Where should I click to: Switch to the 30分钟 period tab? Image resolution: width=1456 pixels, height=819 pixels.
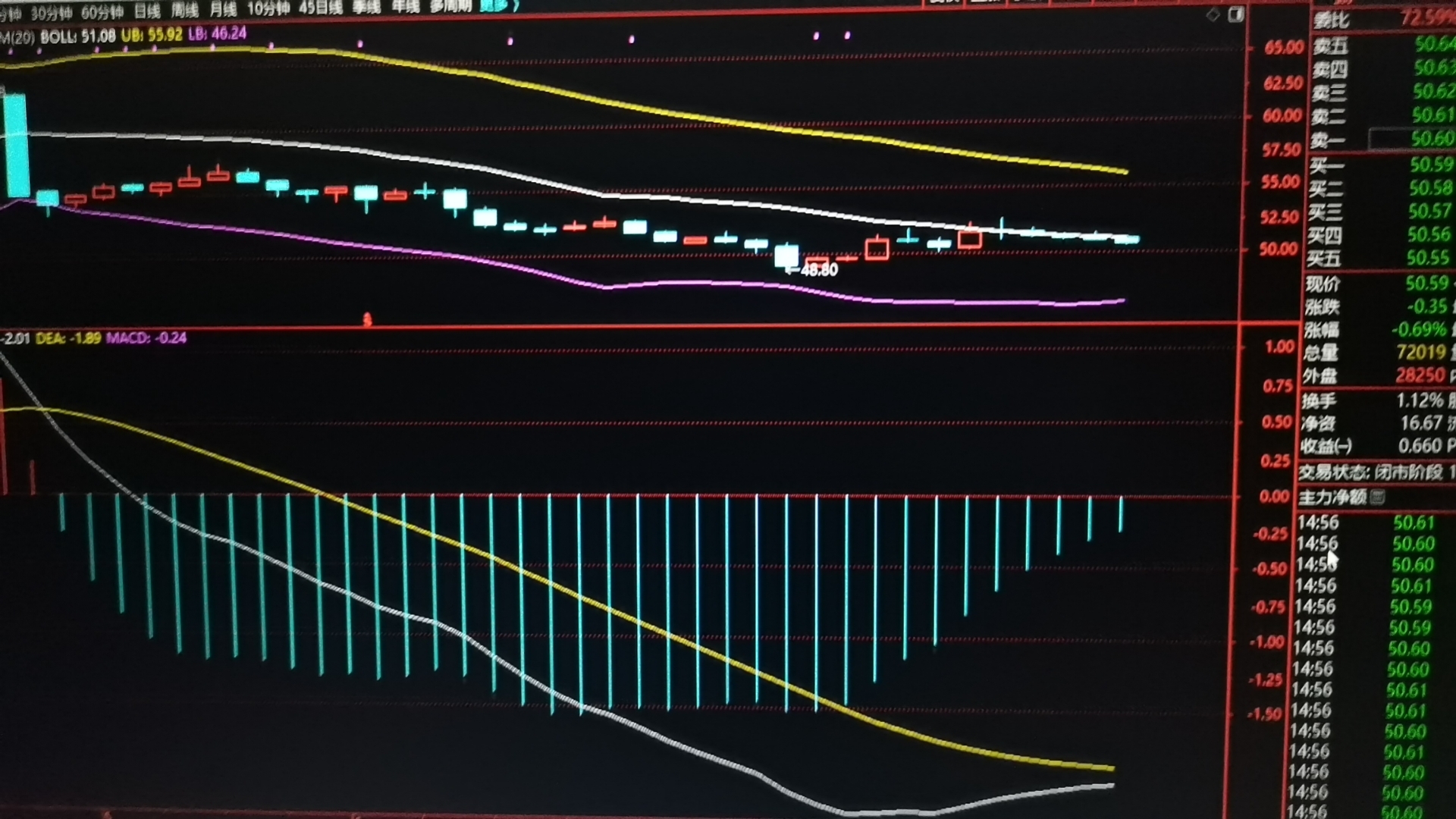51,12
